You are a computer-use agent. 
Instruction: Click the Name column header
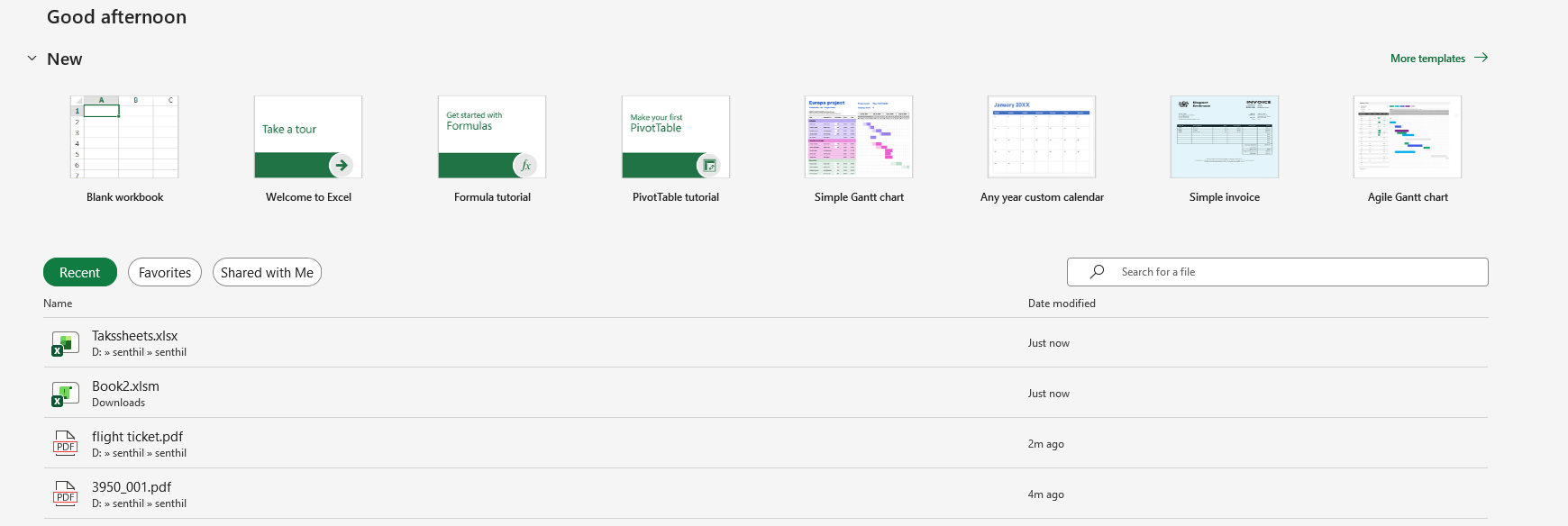tap(58, 304)
